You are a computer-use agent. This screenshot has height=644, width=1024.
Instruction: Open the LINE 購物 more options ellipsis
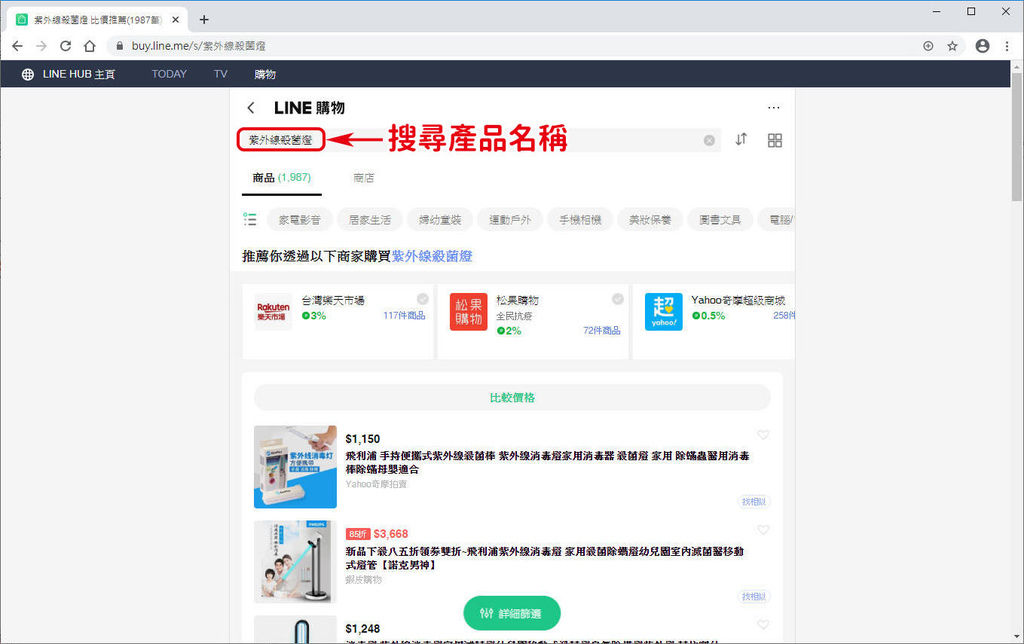pos(774,108)
